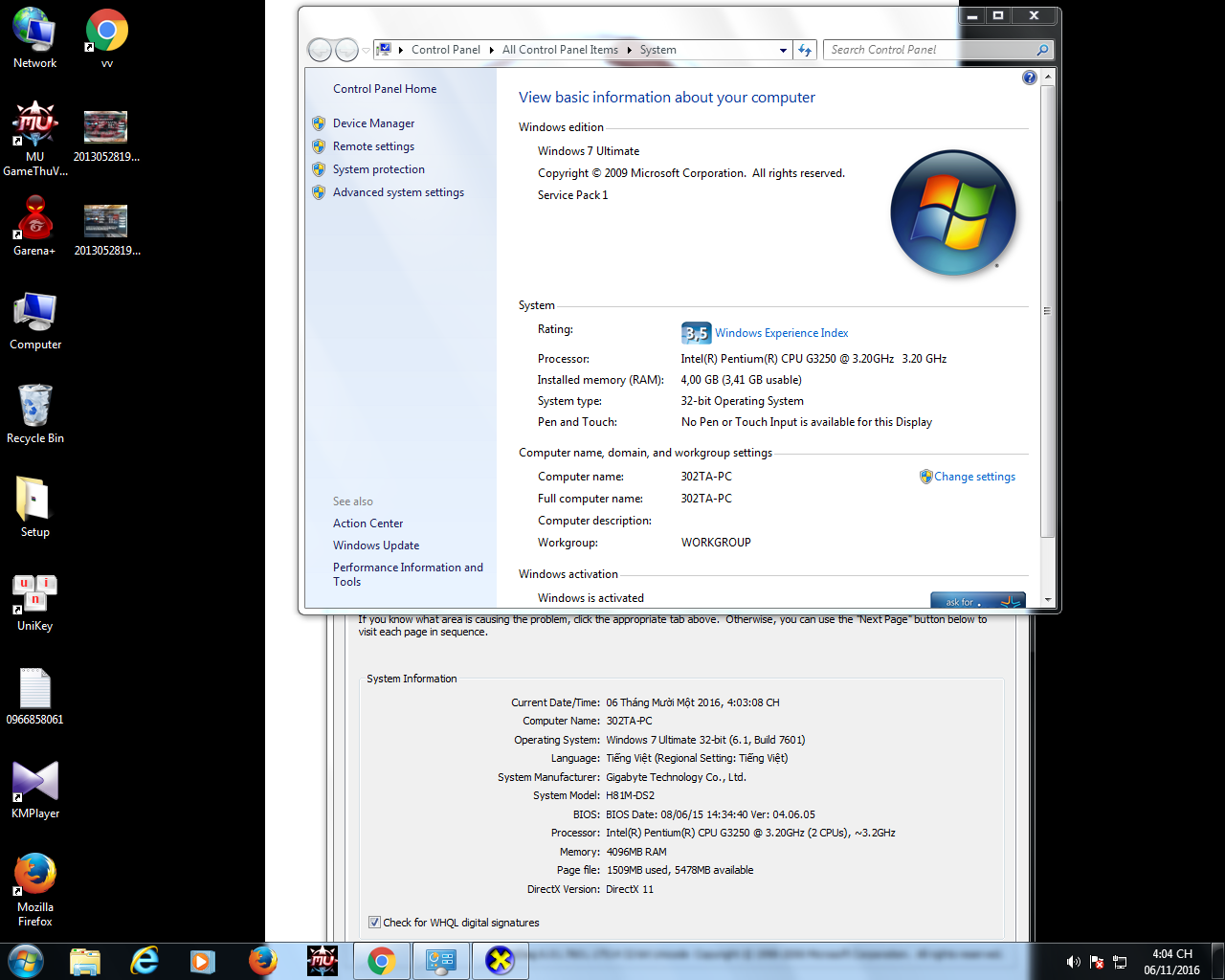Click Change settings for computer name

coord(974,477)
